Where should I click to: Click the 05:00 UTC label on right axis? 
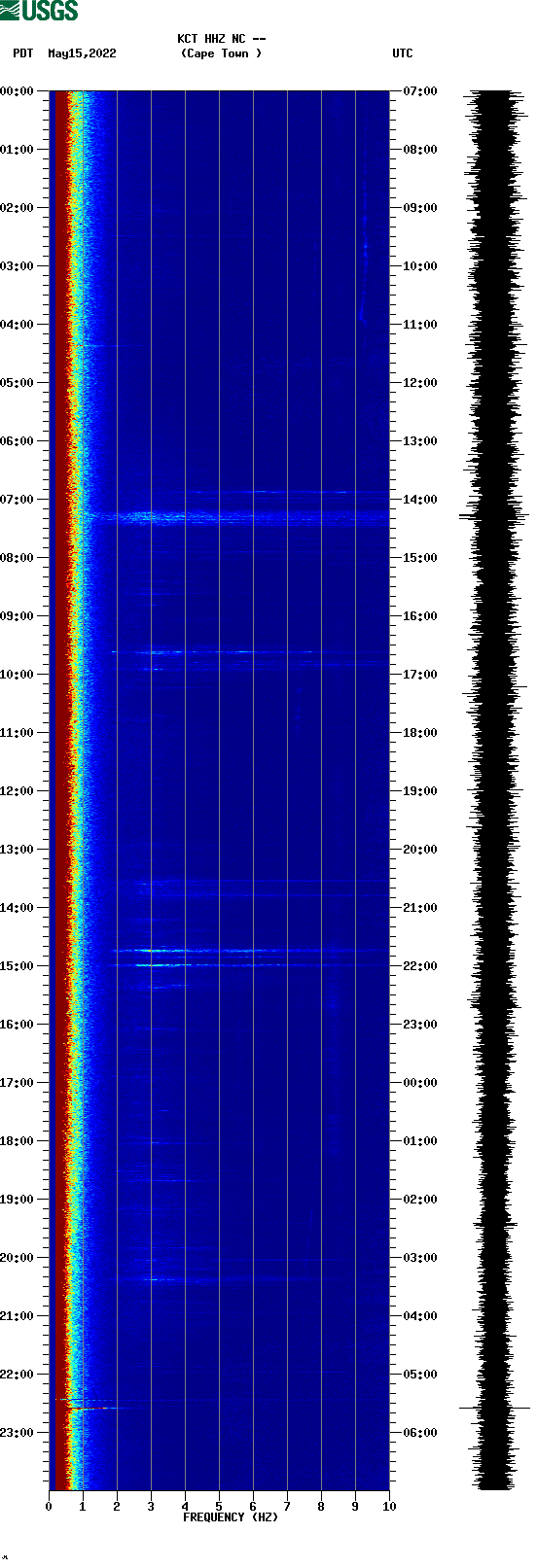click(x=420, y=1375)
